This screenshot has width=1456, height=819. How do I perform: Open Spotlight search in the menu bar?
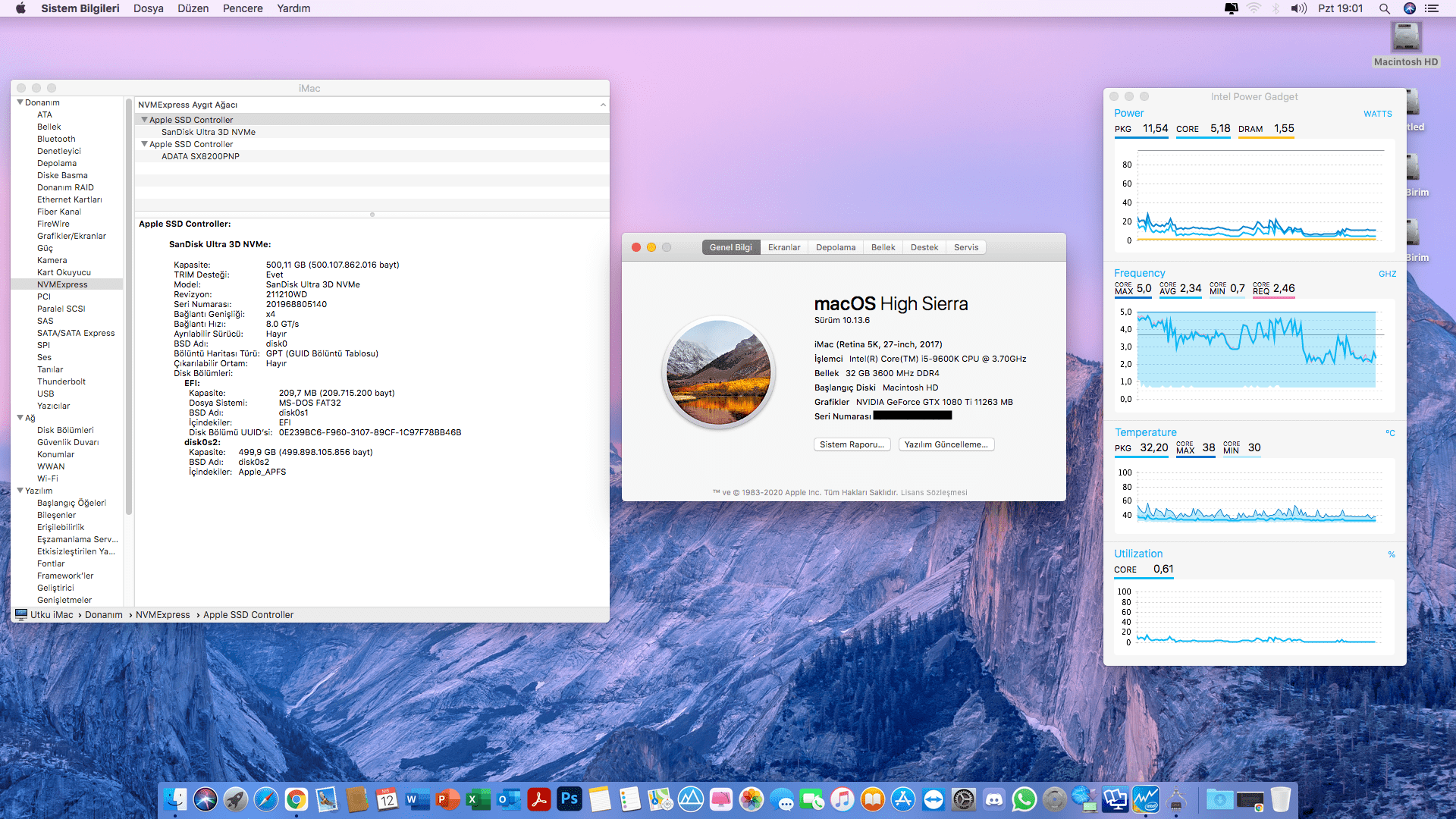click(x=1384, y=8)
